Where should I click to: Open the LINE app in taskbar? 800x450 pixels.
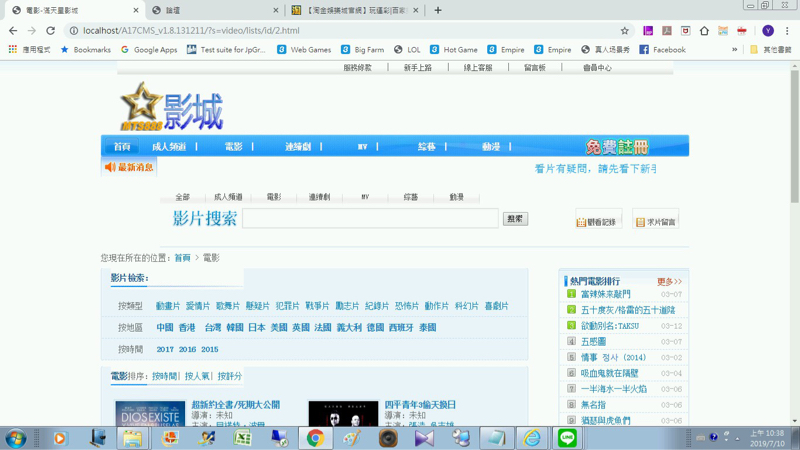pyautogui.click(x=567, y=438)
